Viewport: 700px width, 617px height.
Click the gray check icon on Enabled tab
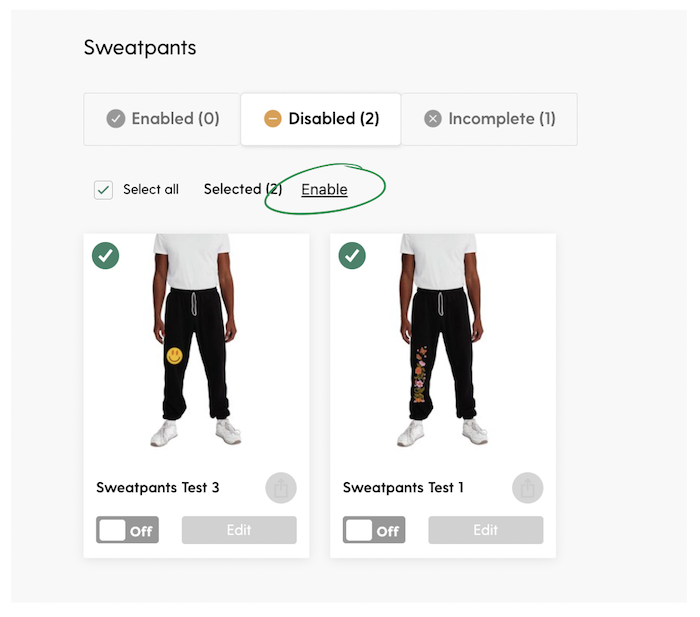tap(116, 119)
